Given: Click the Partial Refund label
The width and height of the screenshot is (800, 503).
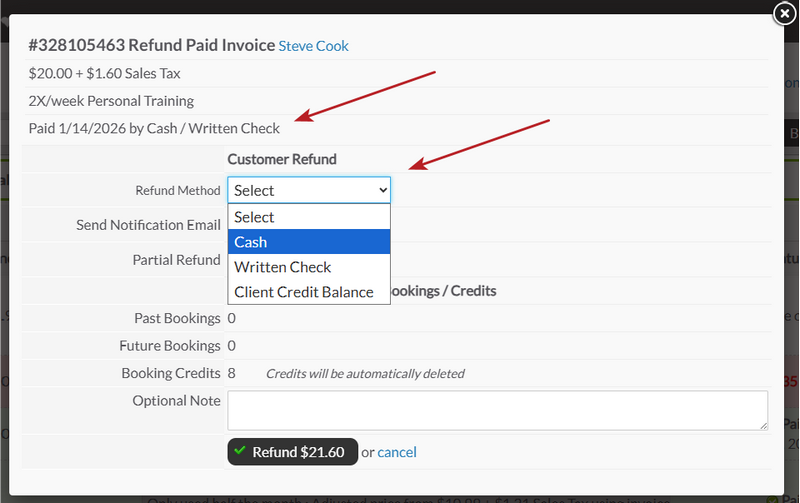Looking at the screenshot, I should click(177, 260).
